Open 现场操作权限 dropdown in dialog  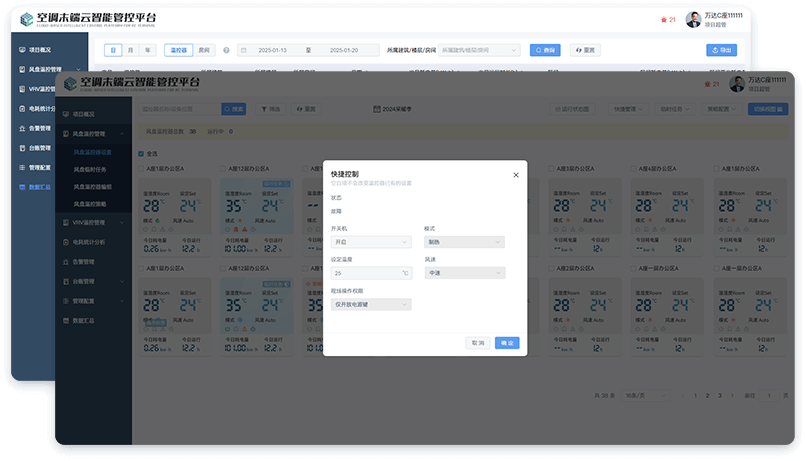pyautogui.click(x=371, y=305)
